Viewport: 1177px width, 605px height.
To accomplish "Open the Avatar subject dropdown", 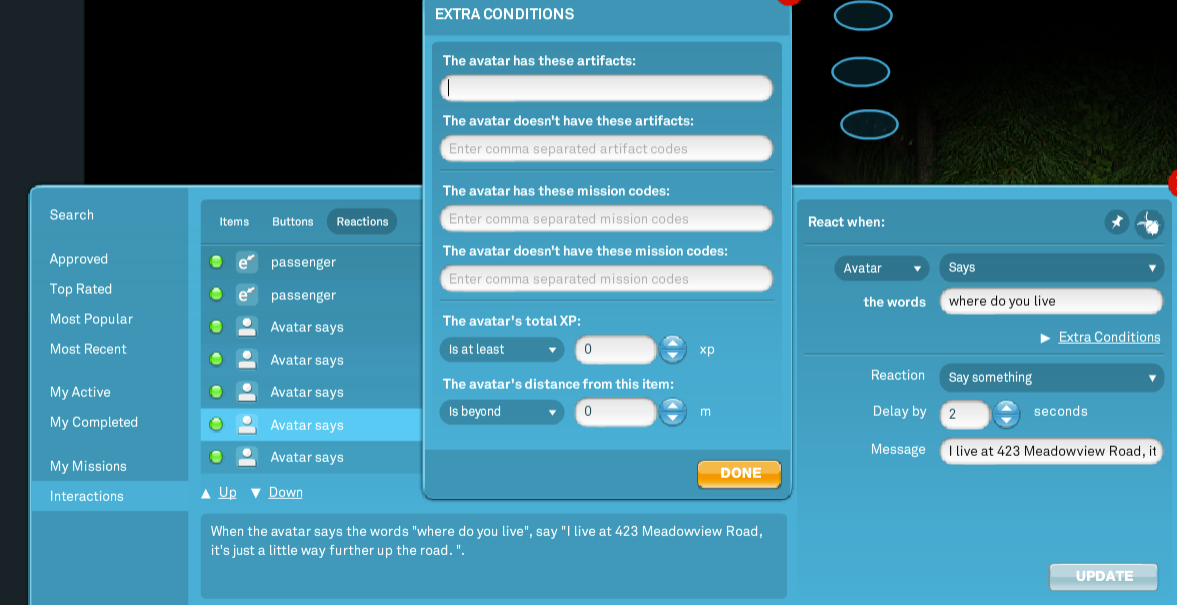I will 882,268.
